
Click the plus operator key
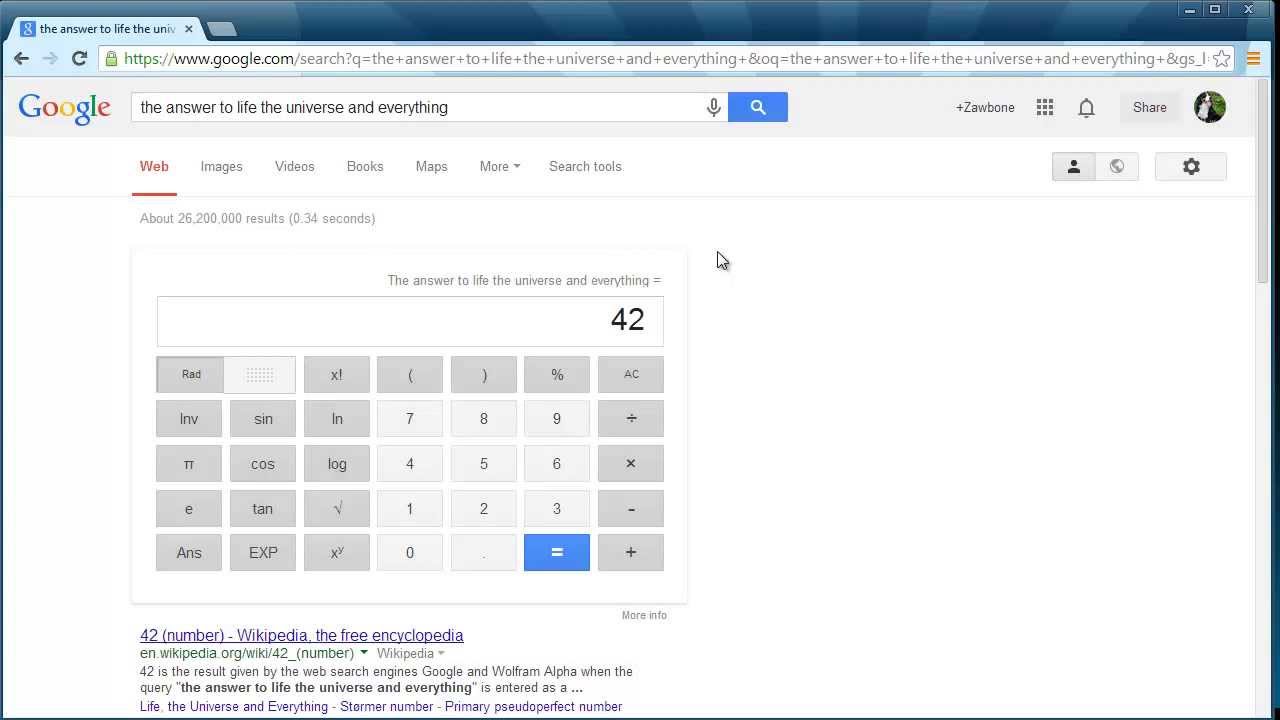pos(631,553)
